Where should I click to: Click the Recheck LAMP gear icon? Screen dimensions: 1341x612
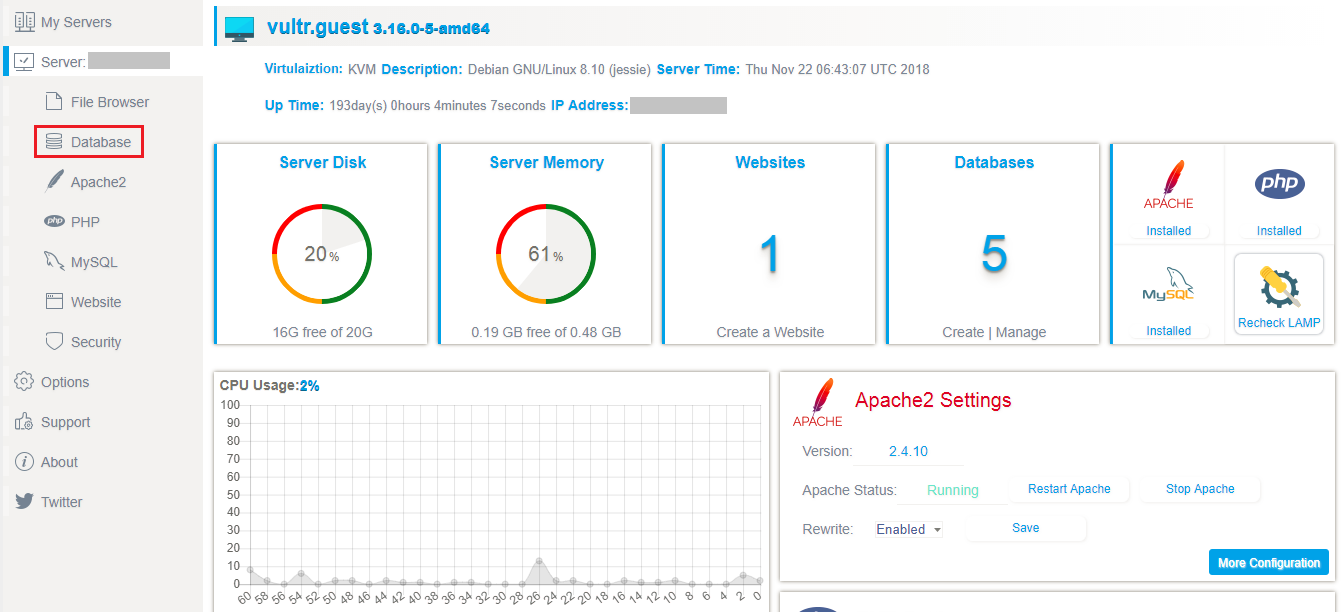pos(1279,286)
